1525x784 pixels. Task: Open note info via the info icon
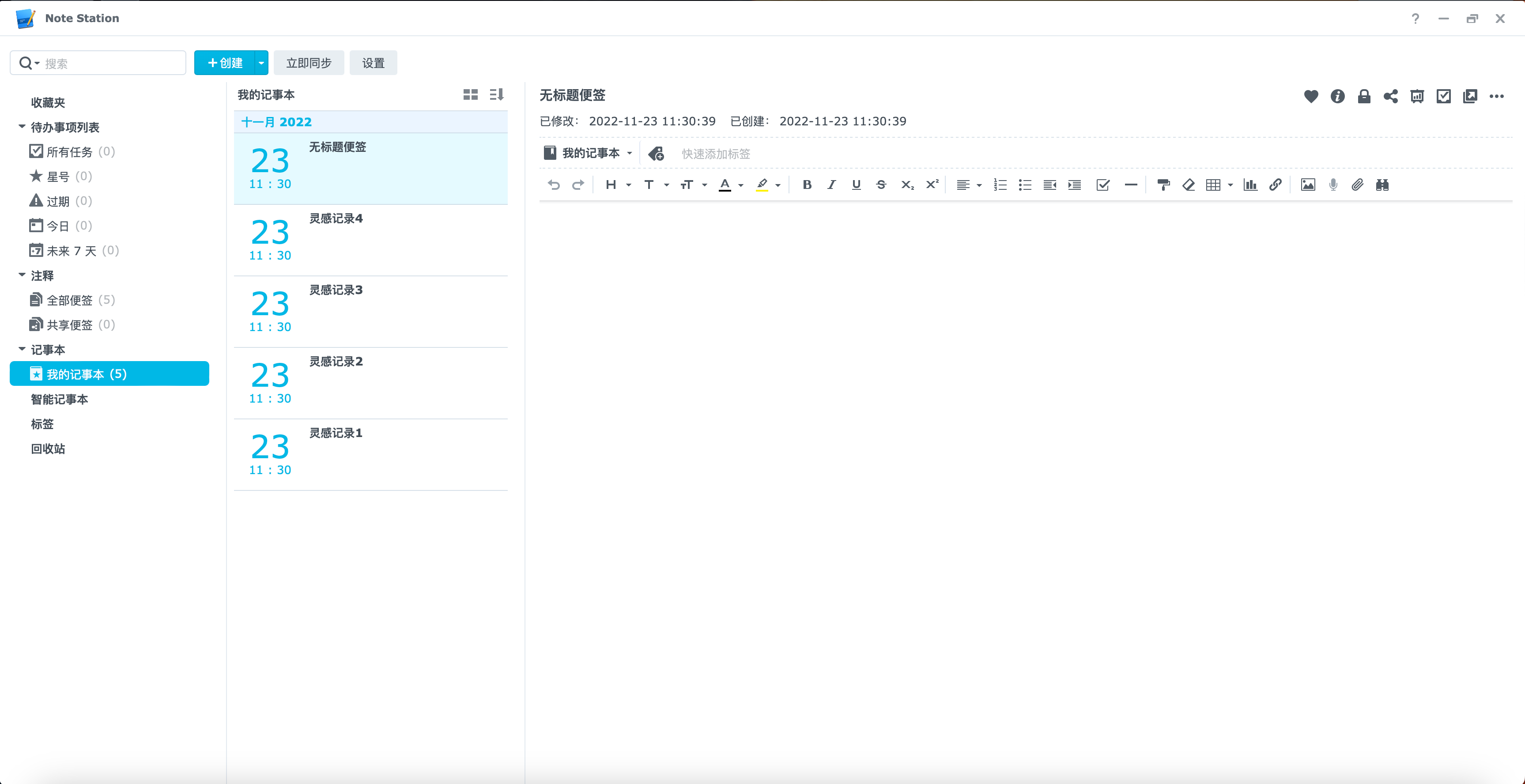click(1337, 96)
